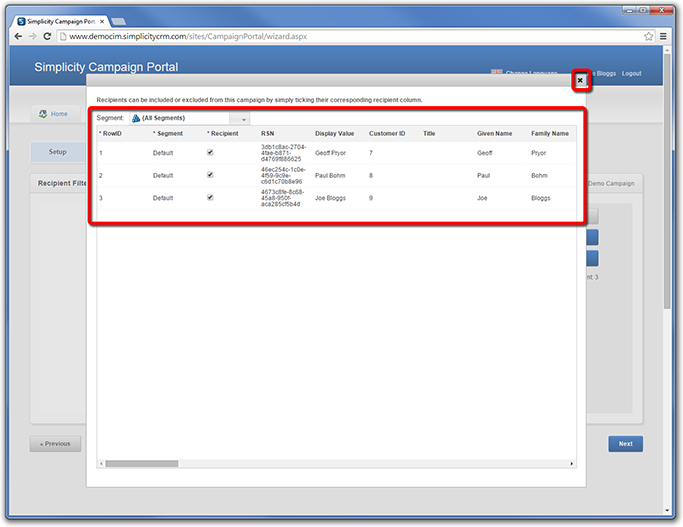This screenshot has height=527, width=683.
Task: Click the RSN beginning 46ec254c-1c0e
Action: [283, 176]
